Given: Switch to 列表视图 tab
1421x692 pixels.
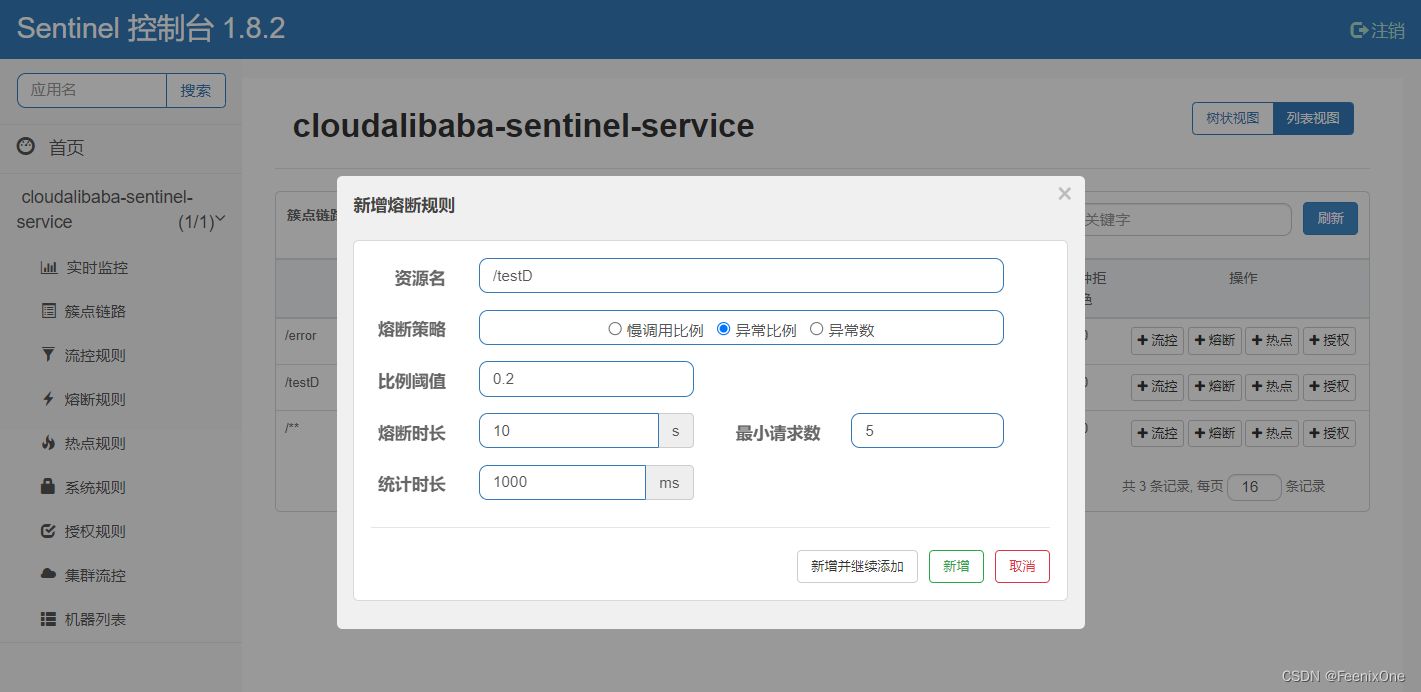Looking at the screenshot, I should pyautogui.click(x=1313, y=118).
